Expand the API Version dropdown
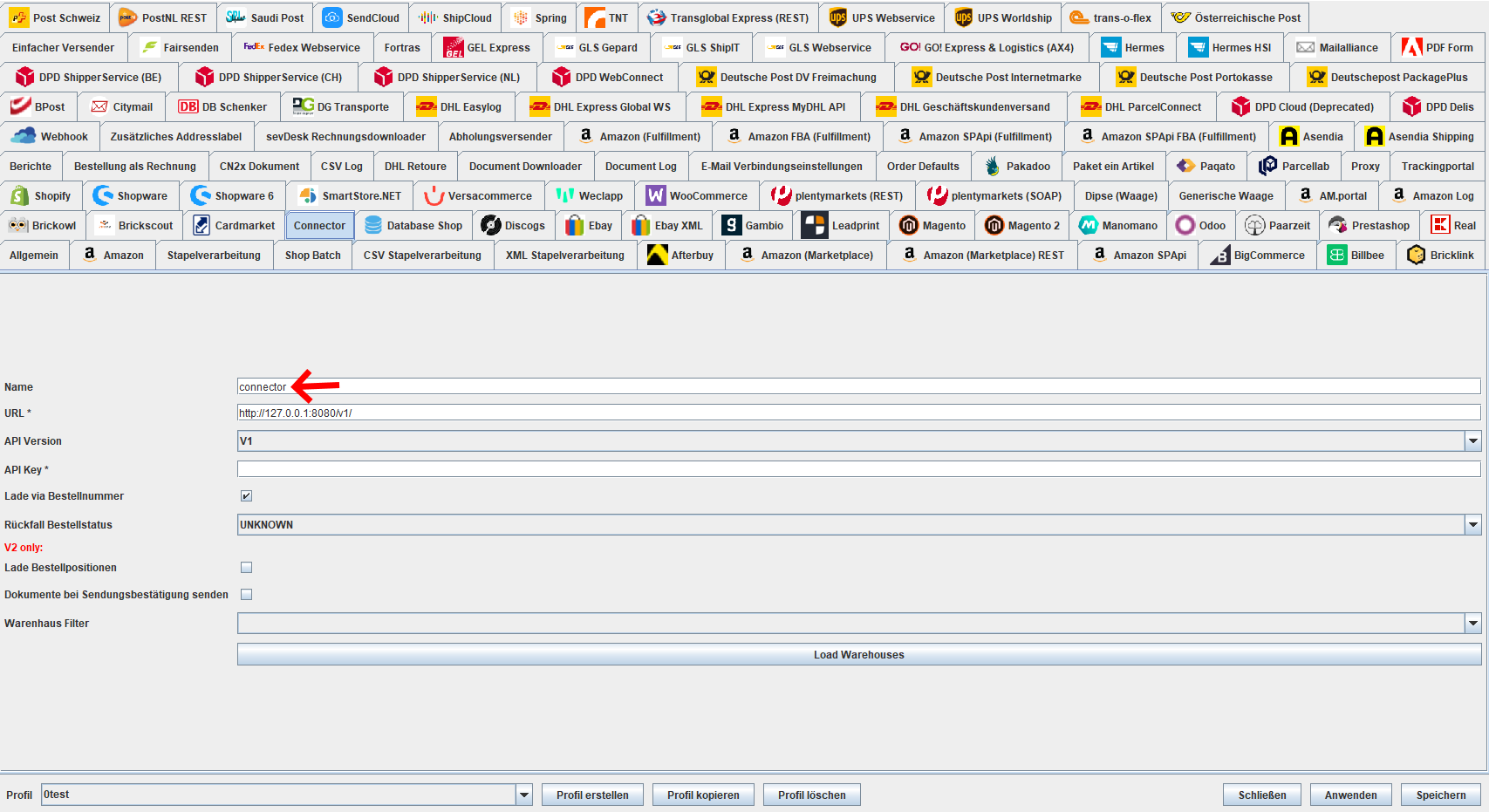Screen dimensions: 1489x812 [x=1472, y=441]
